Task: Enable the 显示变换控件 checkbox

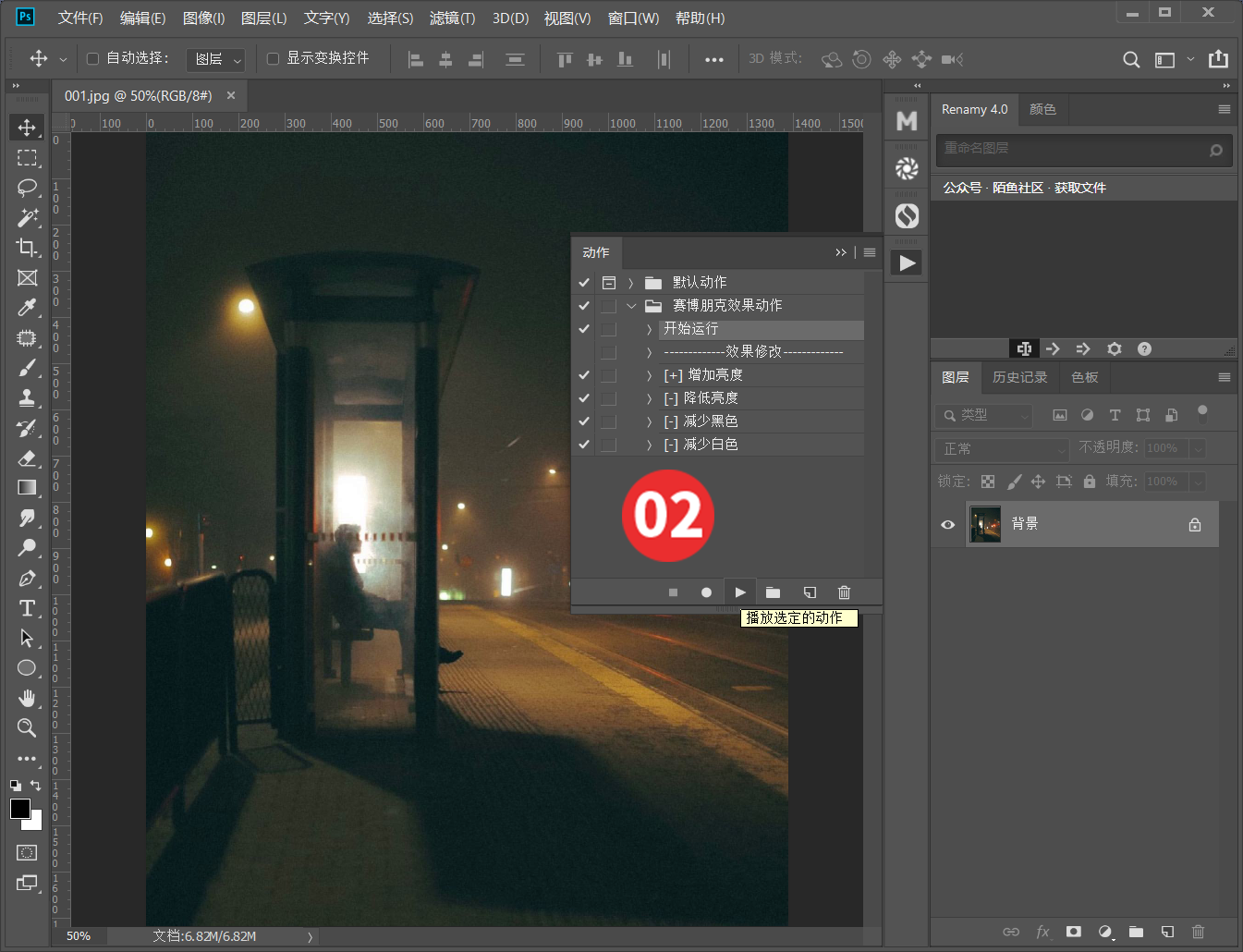Action: click(x=273, y=58)
